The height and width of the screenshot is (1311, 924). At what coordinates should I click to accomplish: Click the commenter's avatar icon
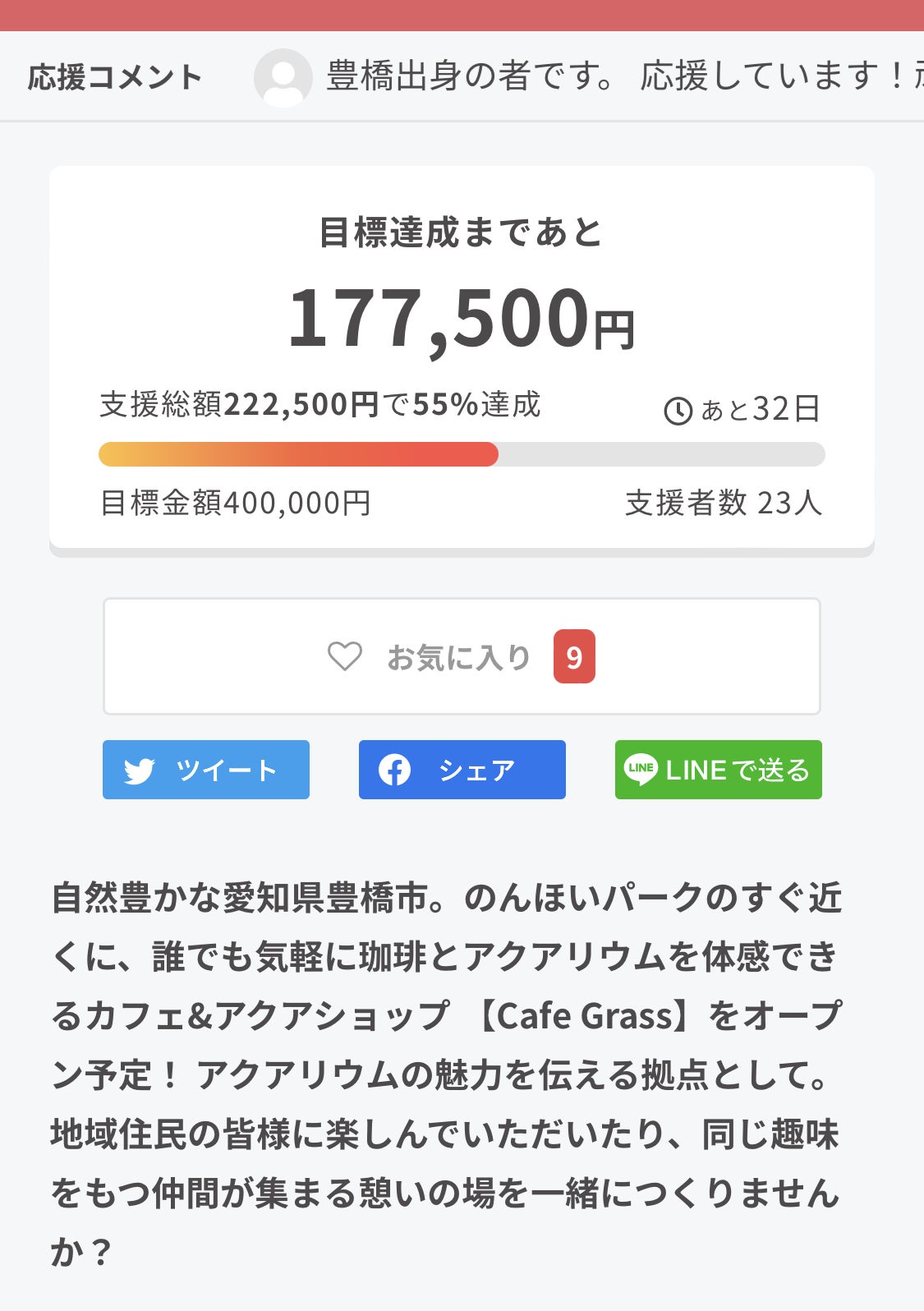283,78
